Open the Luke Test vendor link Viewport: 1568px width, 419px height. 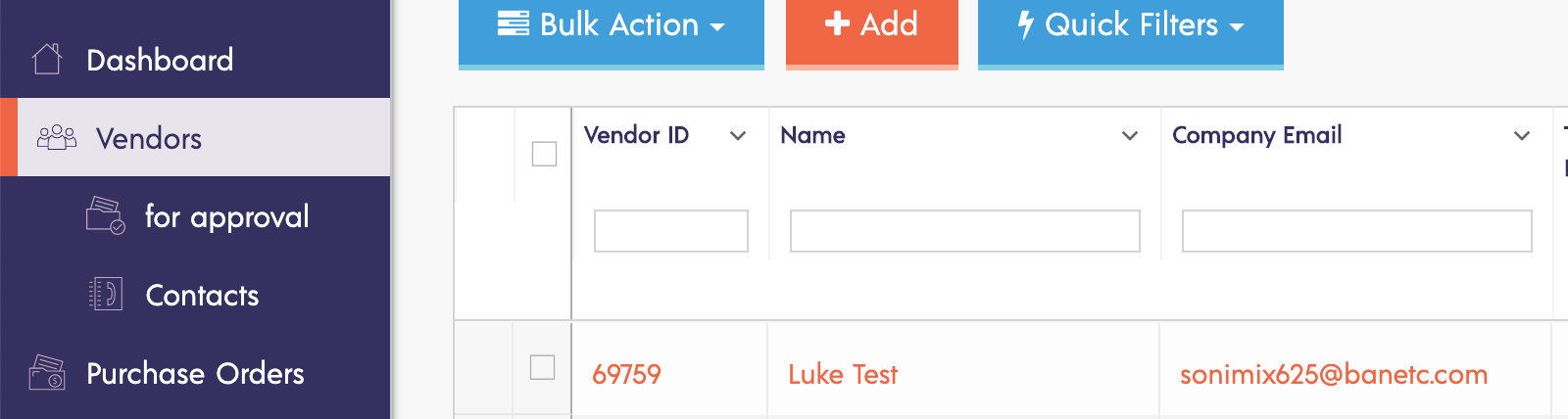843,374
